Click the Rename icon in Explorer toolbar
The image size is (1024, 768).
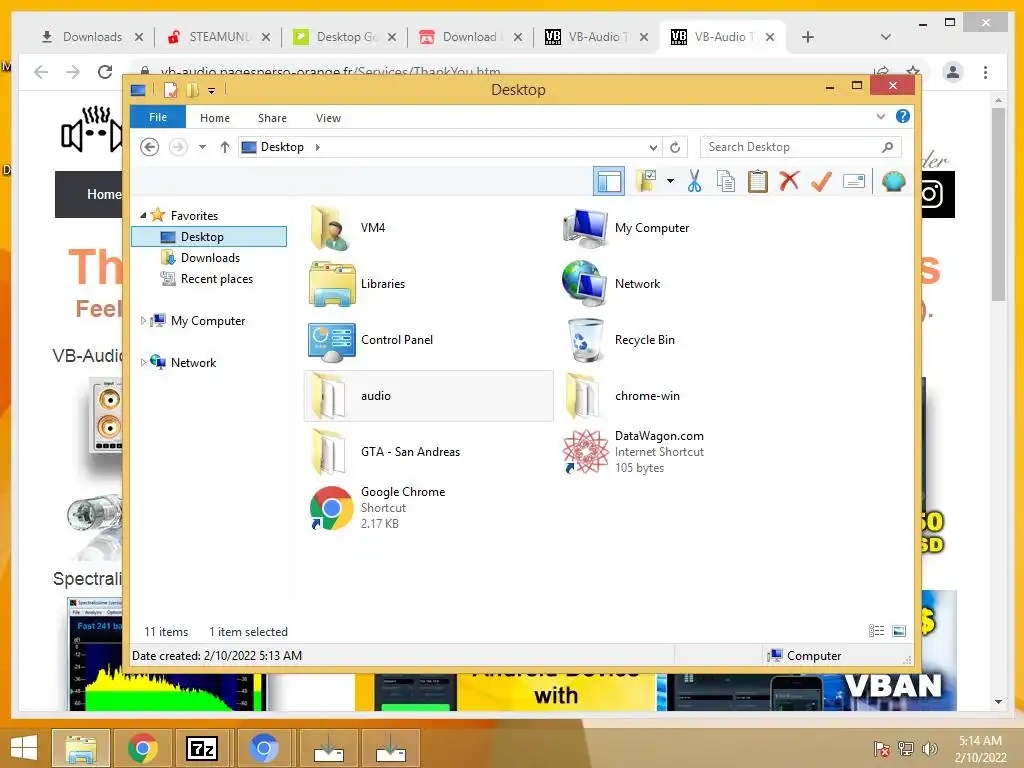click(854, 181)
